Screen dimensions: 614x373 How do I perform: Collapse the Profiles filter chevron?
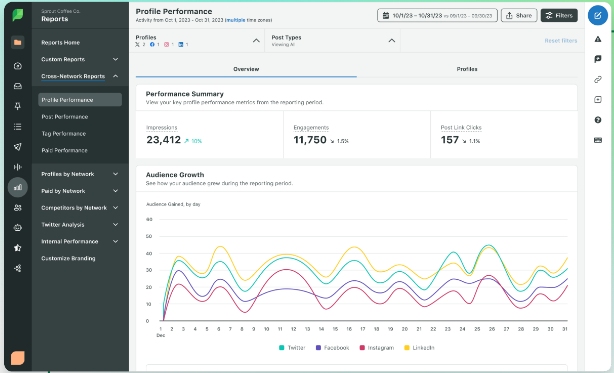pyautogui.click(x=256, y=40)
